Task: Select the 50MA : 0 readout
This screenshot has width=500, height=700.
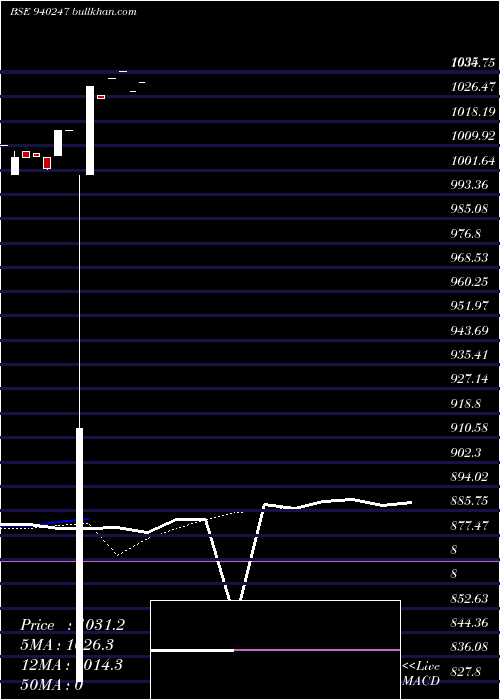Action: (53, 685)
